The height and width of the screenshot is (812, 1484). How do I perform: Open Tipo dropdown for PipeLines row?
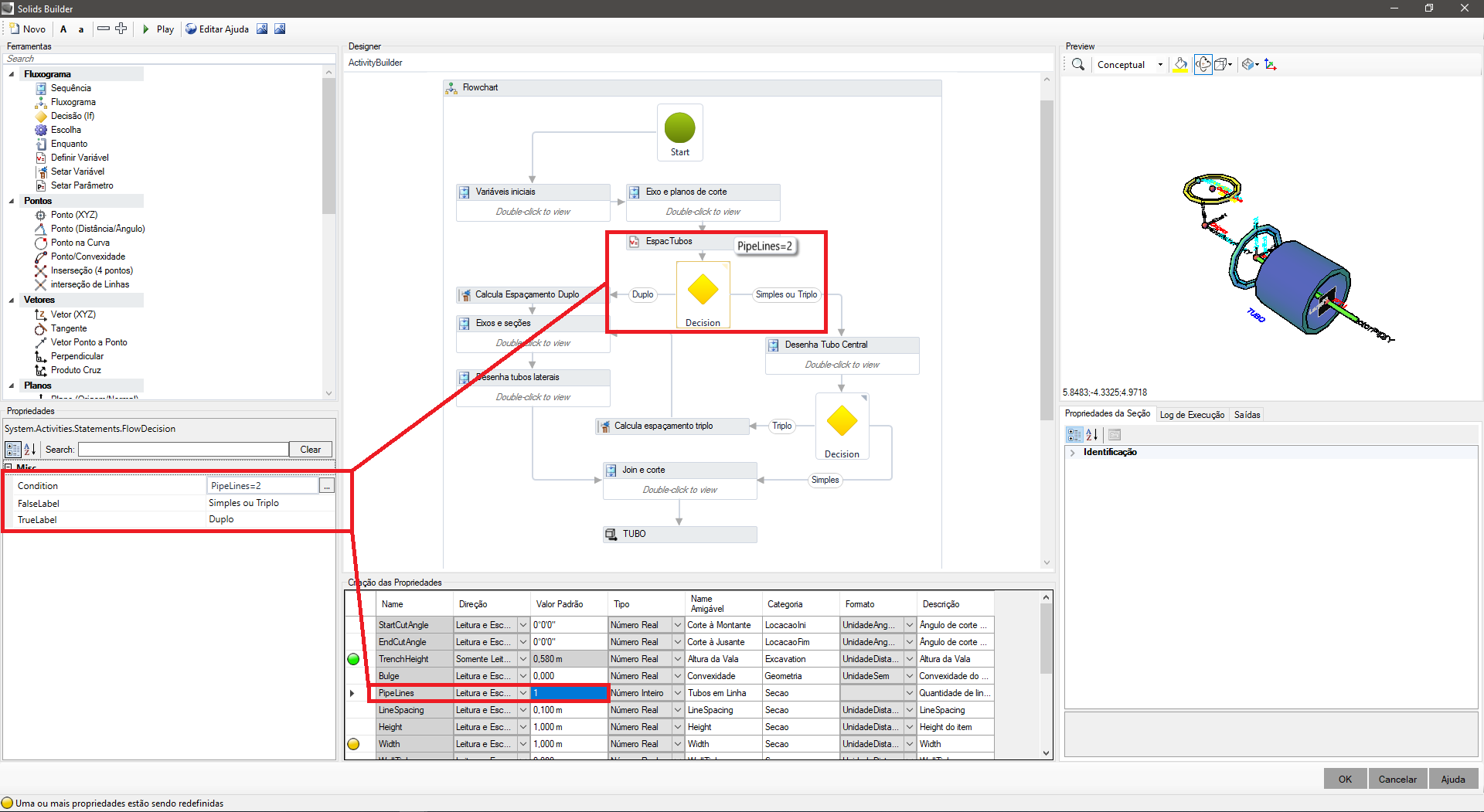pyautogui.click(x=678, y=693)
